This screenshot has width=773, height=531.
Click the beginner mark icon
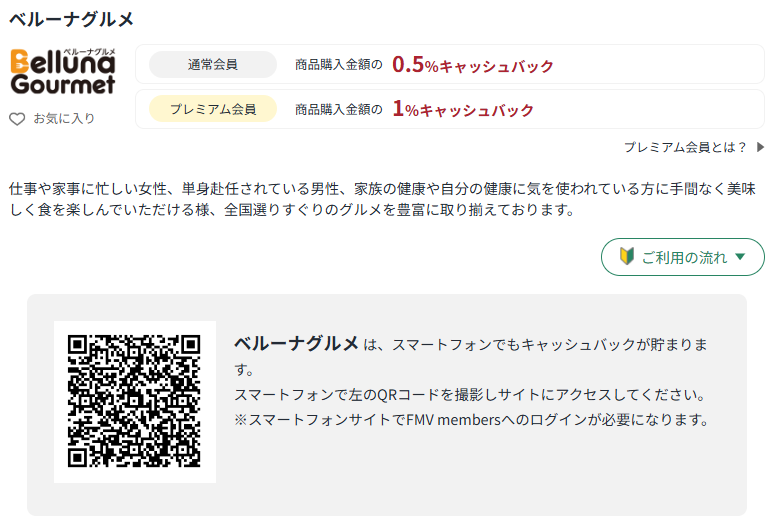[627, 256]
